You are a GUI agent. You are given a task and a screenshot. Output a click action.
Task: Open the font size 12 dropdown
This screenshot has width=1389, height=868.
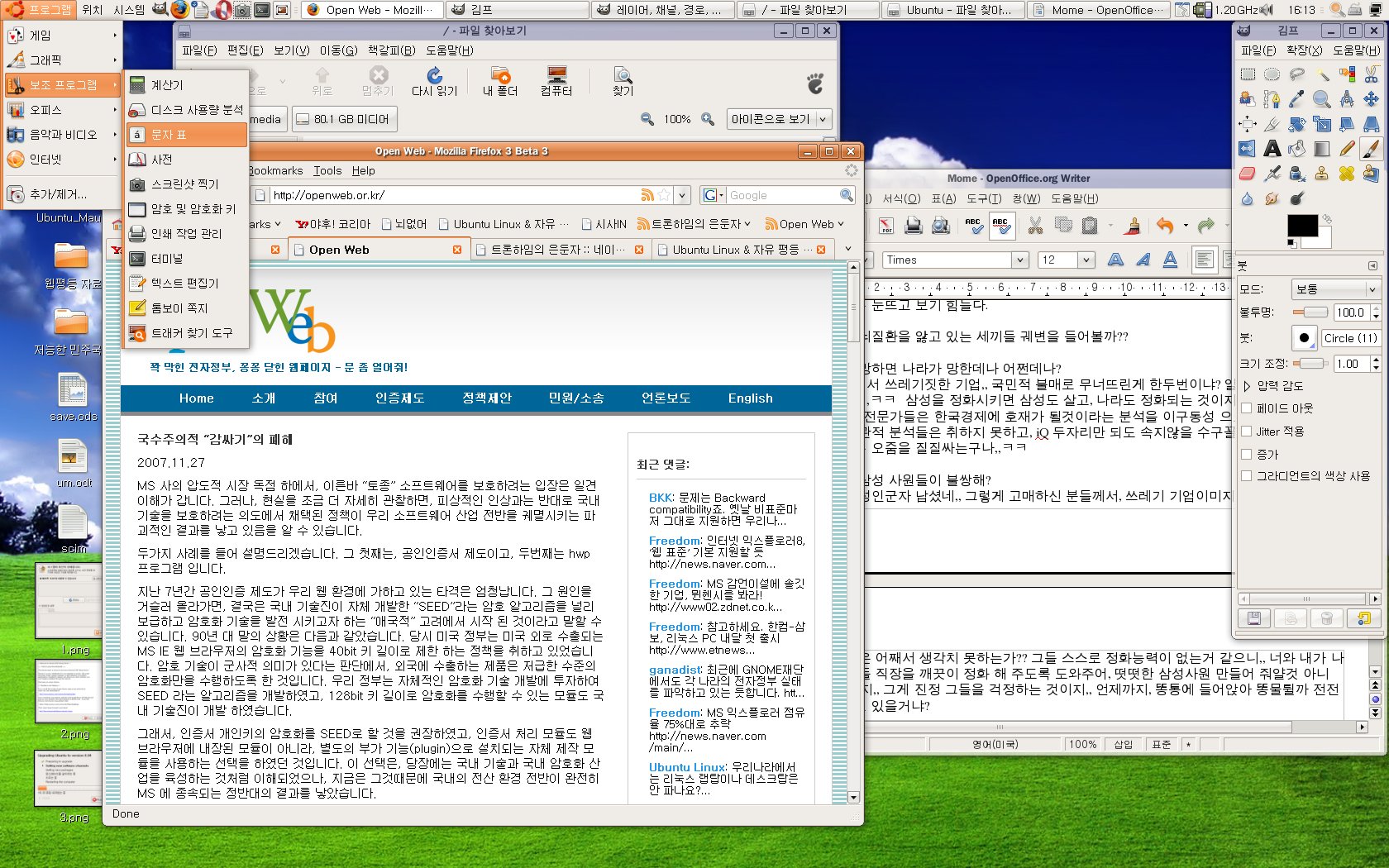pos(1086,260)
